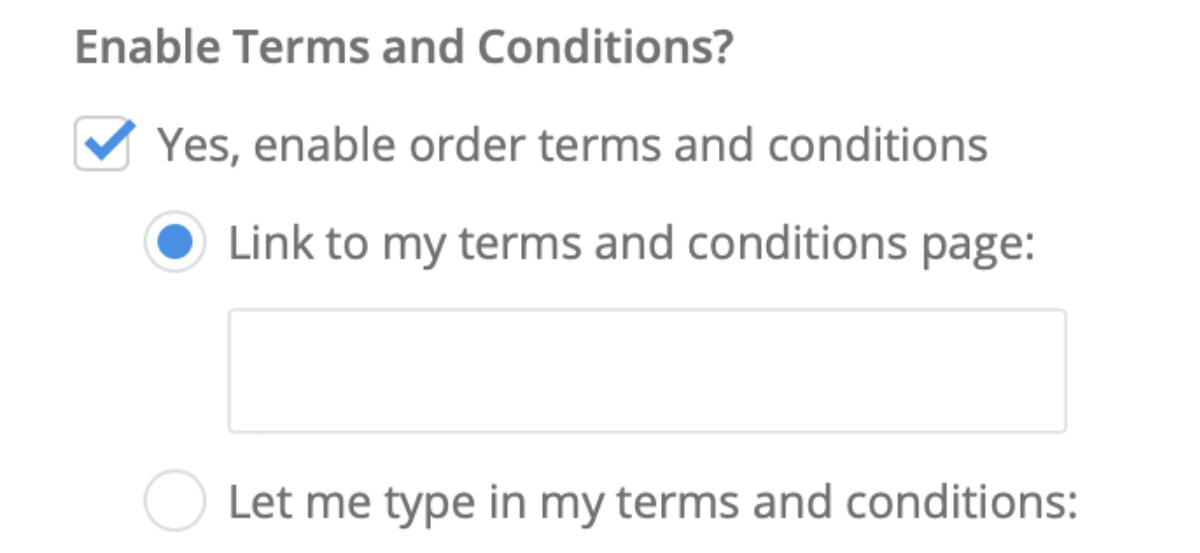
Task: Select the "Link to my terms" radio button
Action: (x=175, y=244)
